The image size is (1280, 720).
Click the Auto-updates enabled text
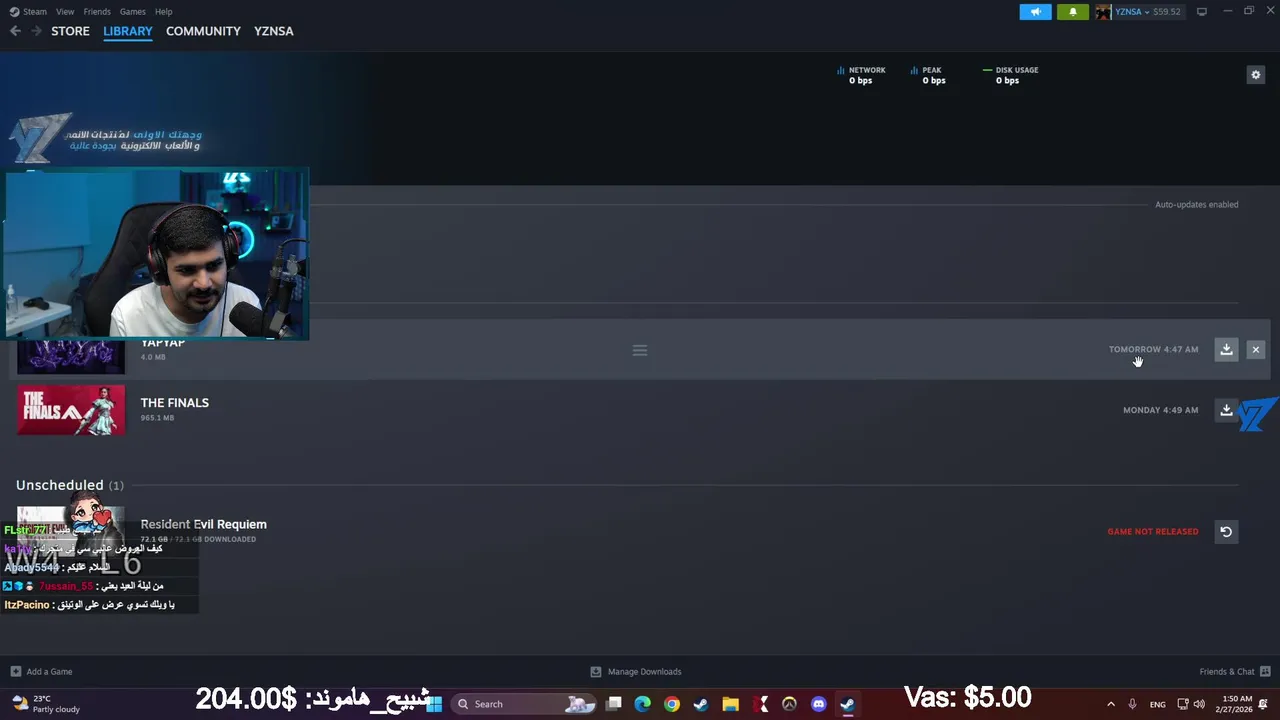tap(1196, 205)
